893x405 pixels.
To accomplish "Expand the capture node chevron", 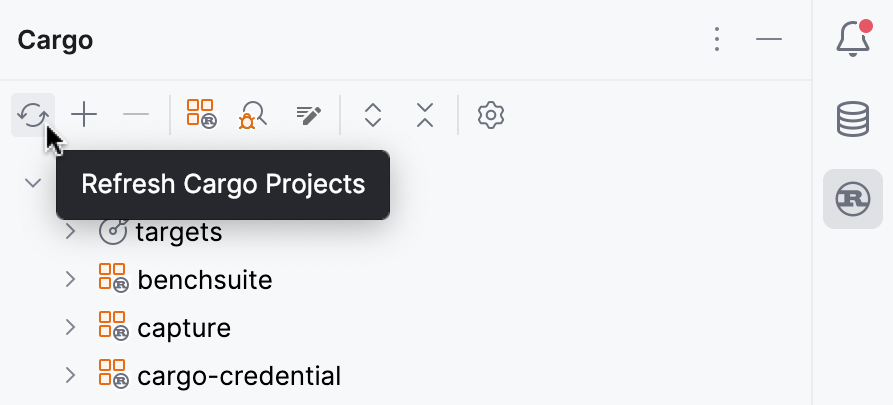I will click(70, 327).
